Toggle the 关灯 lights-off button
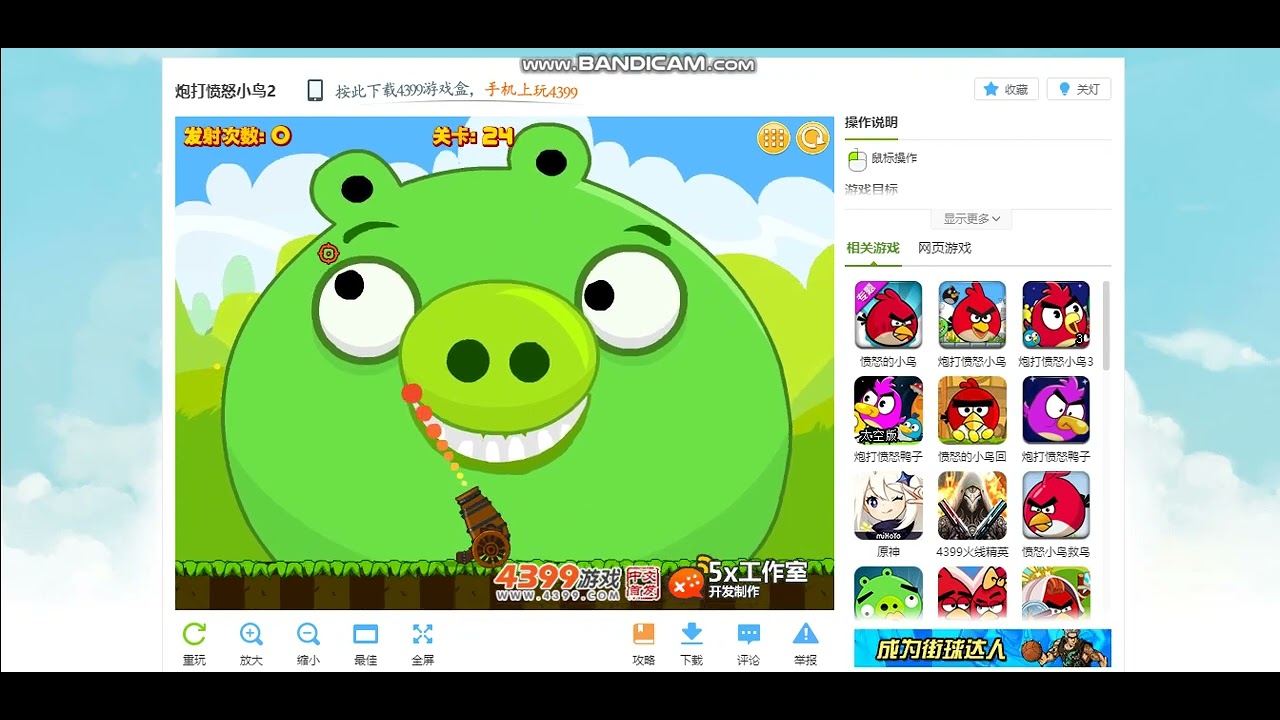Viewport: 1280px width, 720px height. pos(1079,89)
